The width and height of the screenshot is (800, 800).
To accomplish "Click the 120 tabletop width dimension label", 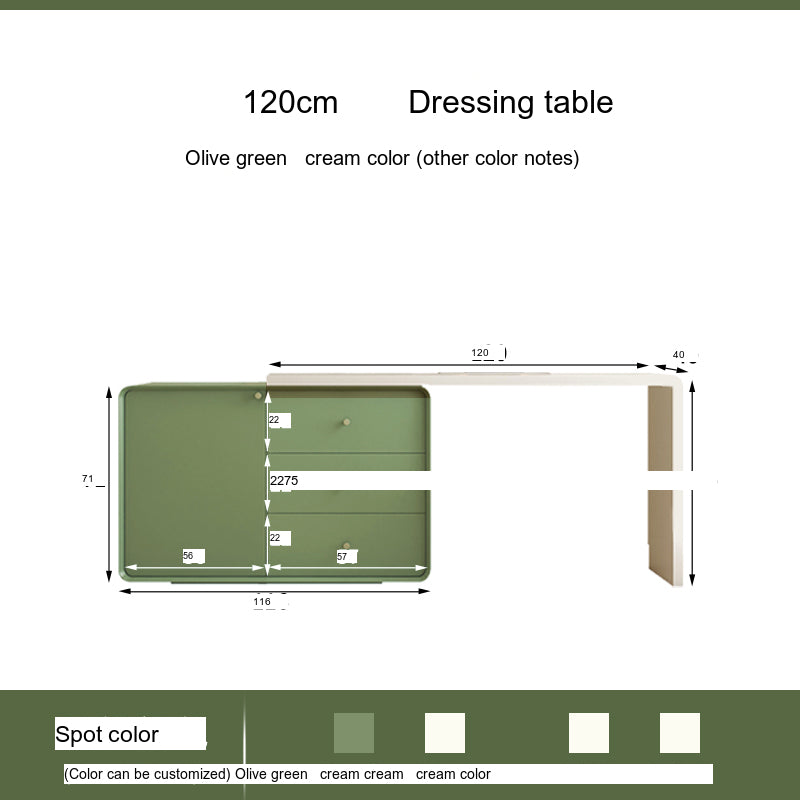I will coord(481,352).
